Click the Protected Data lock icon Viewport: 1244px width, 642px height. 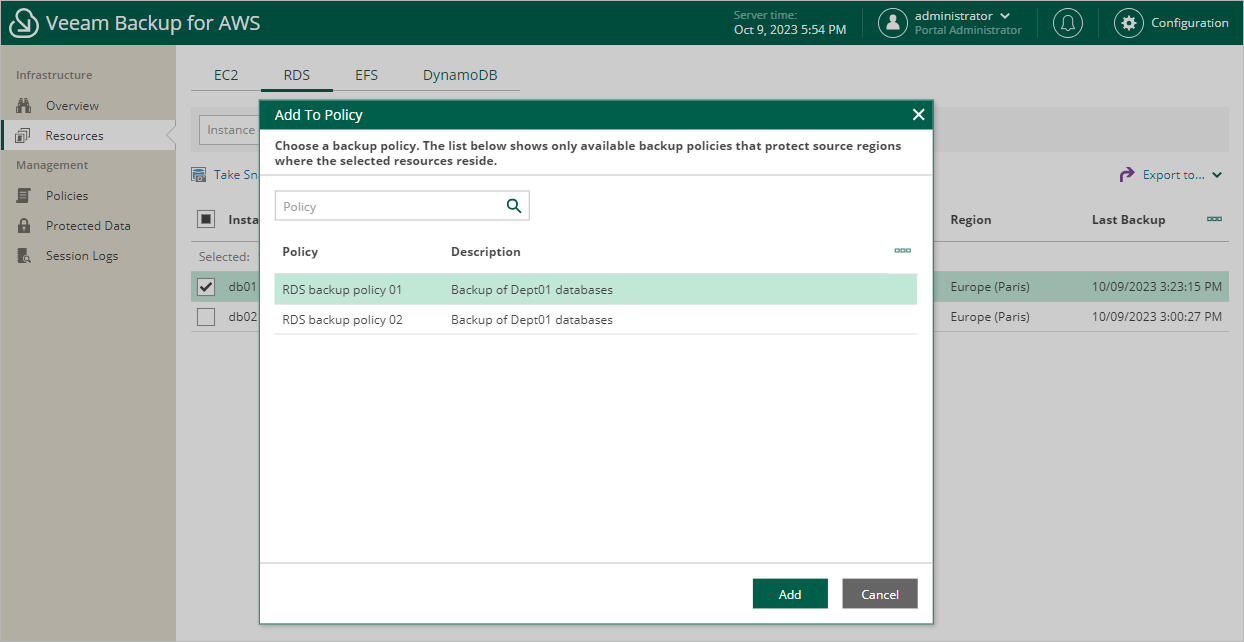(25, 226)
